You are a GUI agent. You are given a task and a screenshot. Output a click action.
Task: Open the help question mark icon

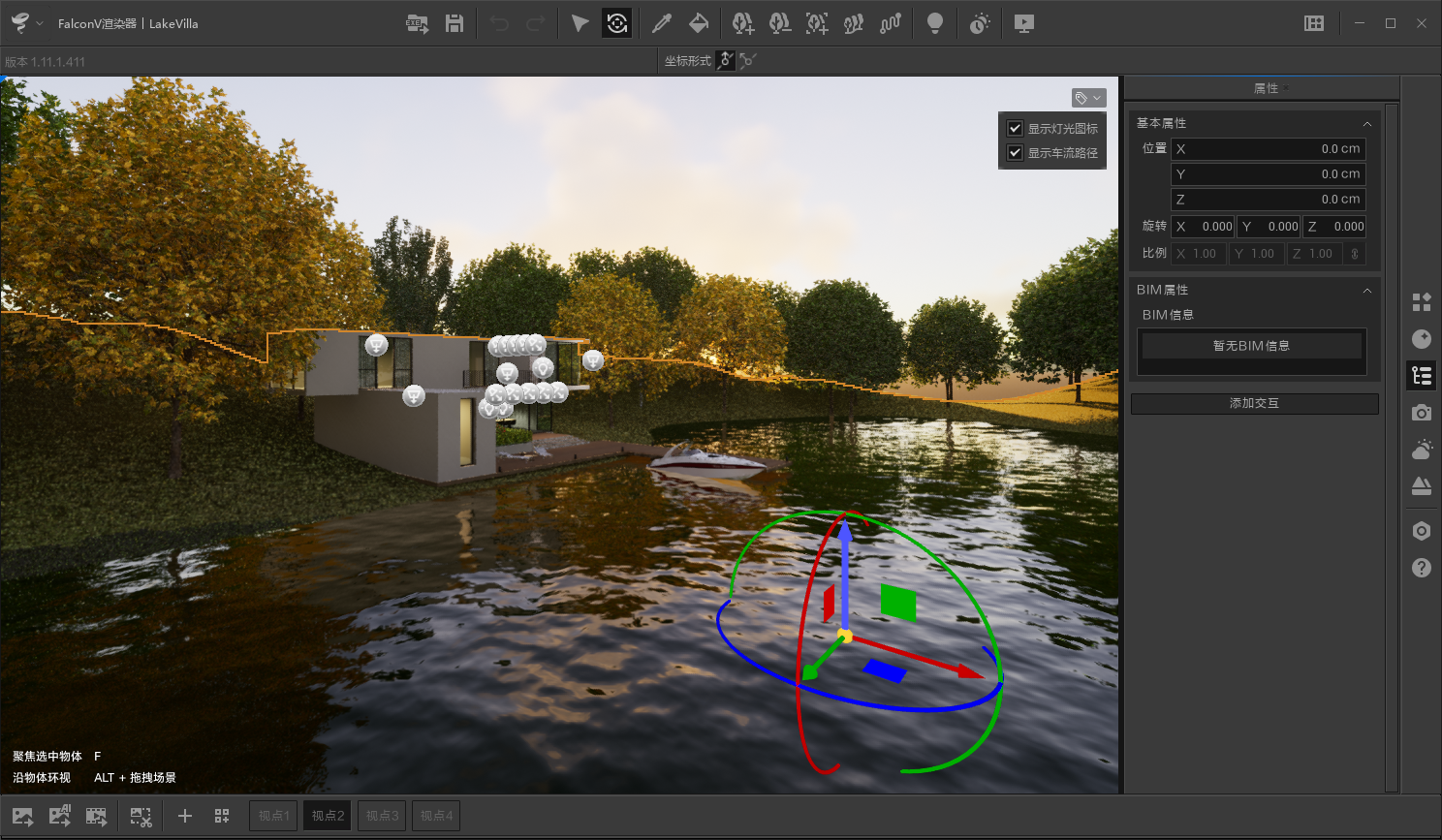(x=1422, y=568)
